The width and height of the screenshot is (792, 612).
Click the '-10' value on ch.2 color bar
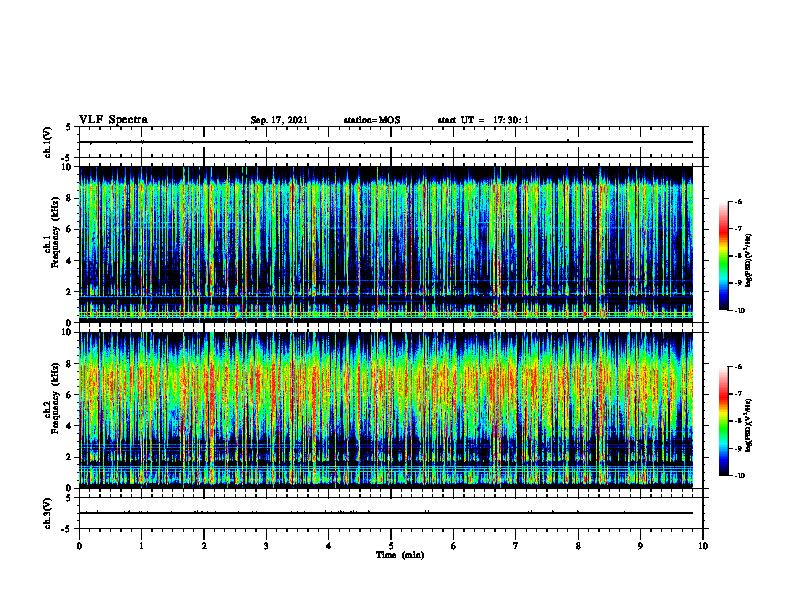pyautogui.click(x=739, y=476)
